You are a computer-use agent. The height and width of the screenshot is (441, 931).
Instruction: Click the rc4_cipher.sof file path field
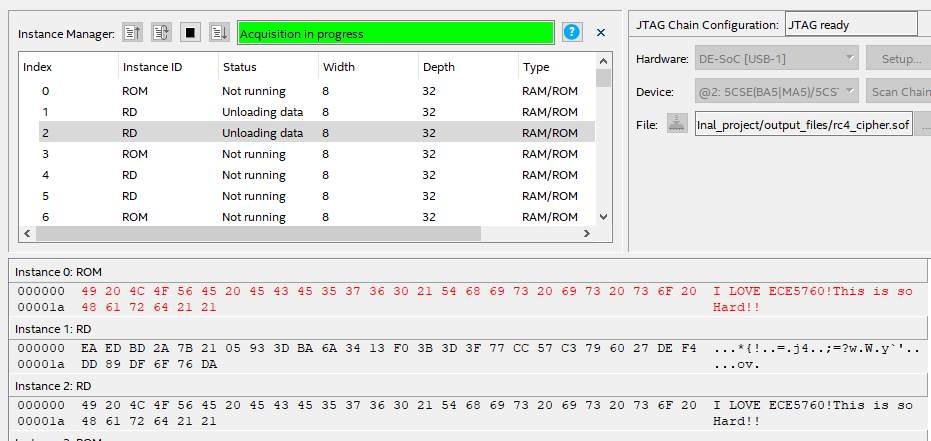pos(803,125)
